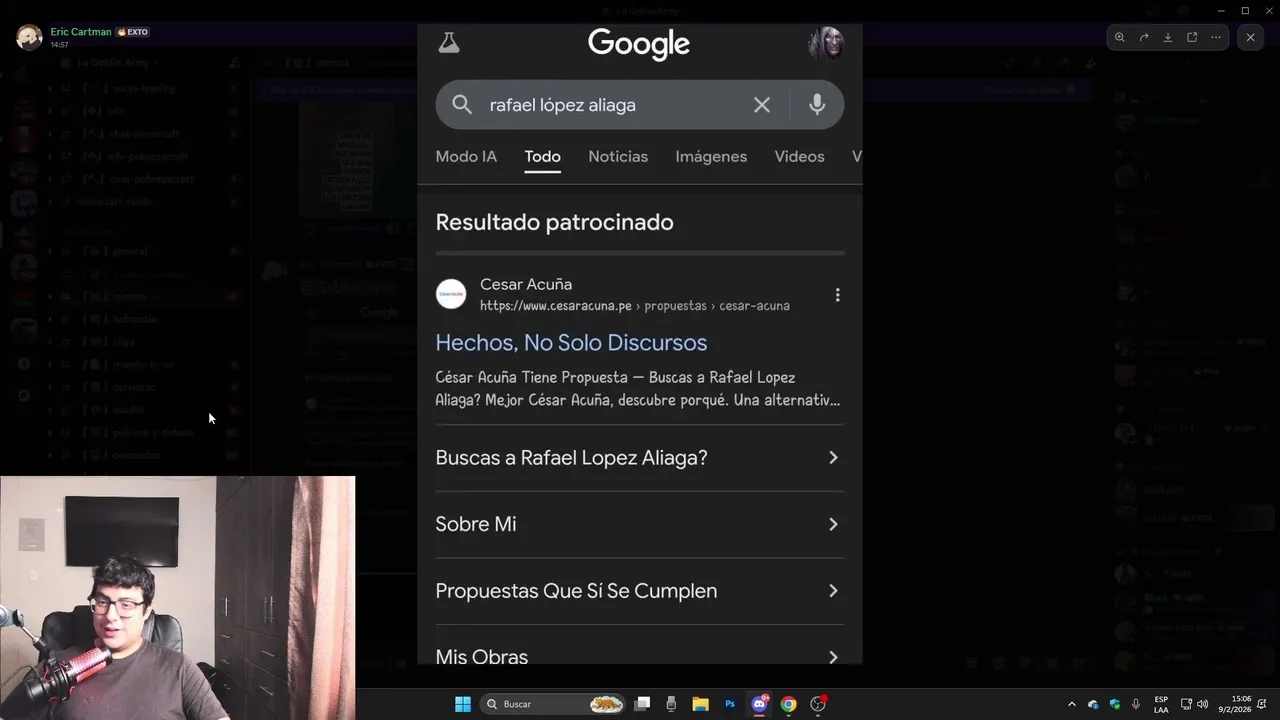Open the Google account profile picture
Screen dimensions: 1280x720
826,43
